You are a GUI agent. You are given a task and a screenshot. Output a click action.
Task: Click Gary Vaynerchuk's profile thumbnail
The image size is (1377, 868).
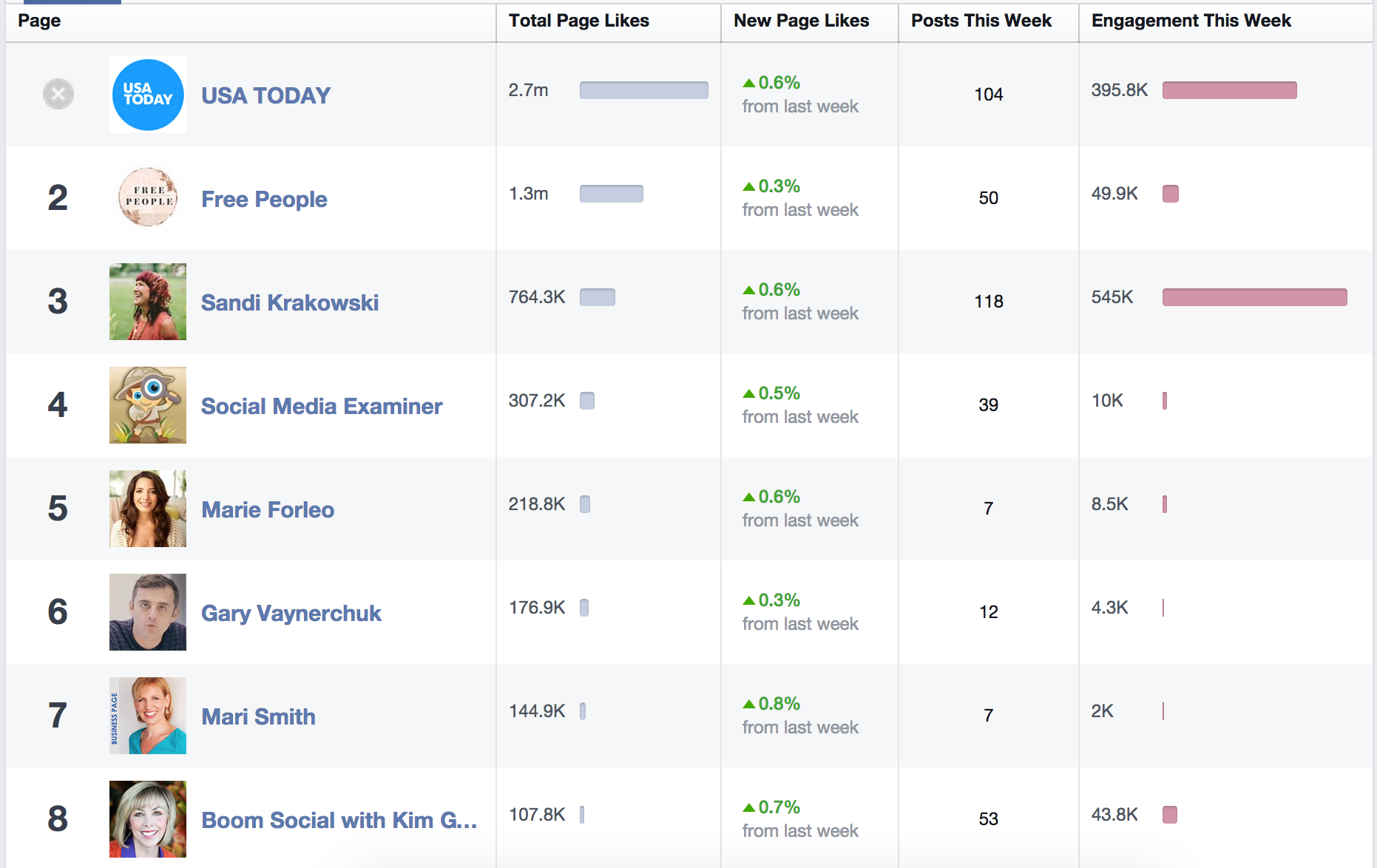coord(147,612)
